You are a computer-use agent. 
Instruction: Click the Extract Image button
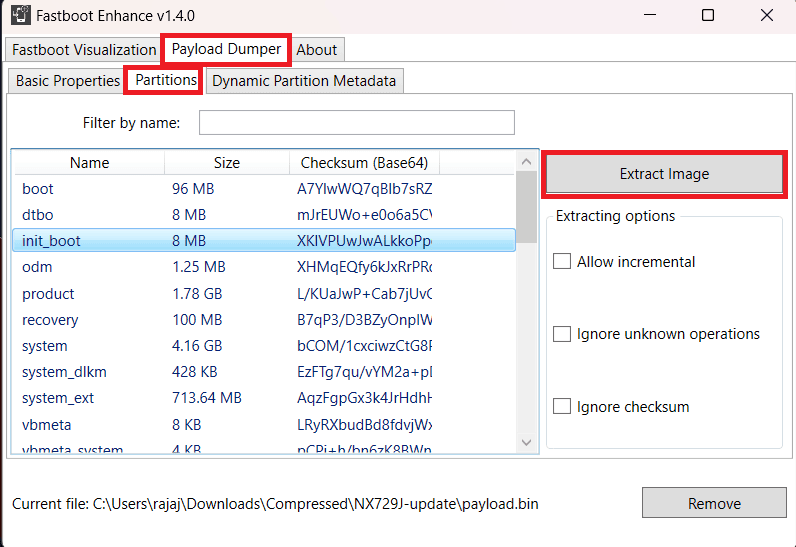point(664,174)
